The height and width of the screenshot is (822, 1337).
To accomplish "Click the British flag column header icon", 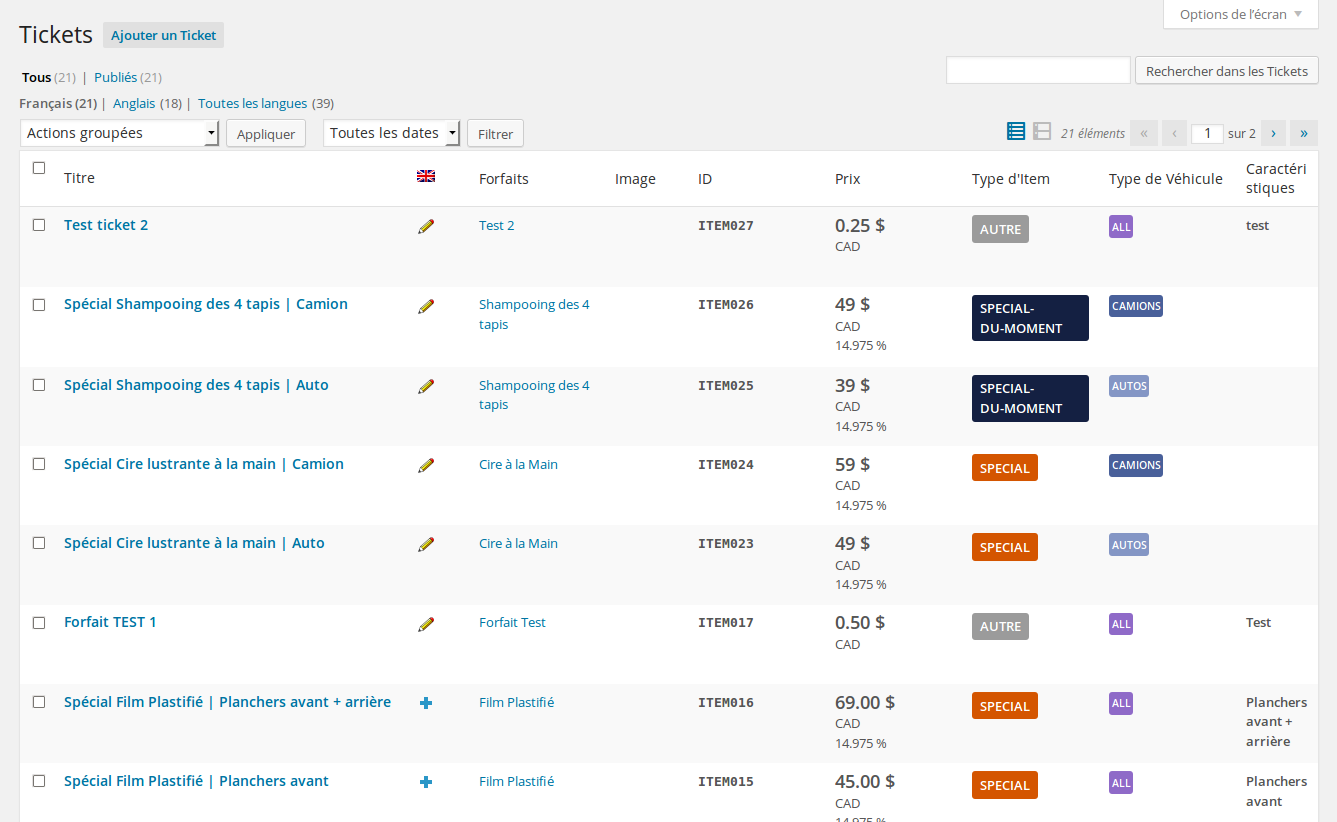I will 426,176.
